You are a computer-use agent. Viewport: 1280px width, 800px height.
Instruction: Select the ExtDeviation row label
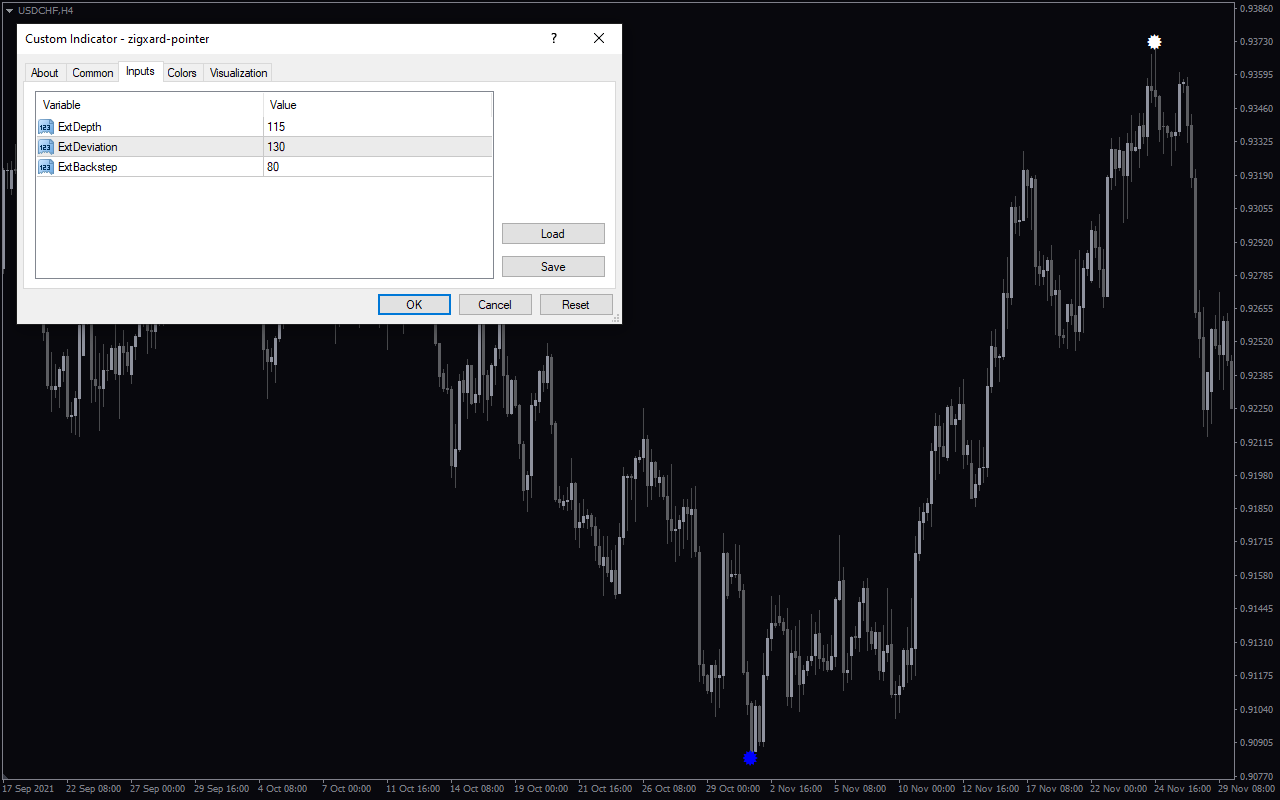click(88, 147)
